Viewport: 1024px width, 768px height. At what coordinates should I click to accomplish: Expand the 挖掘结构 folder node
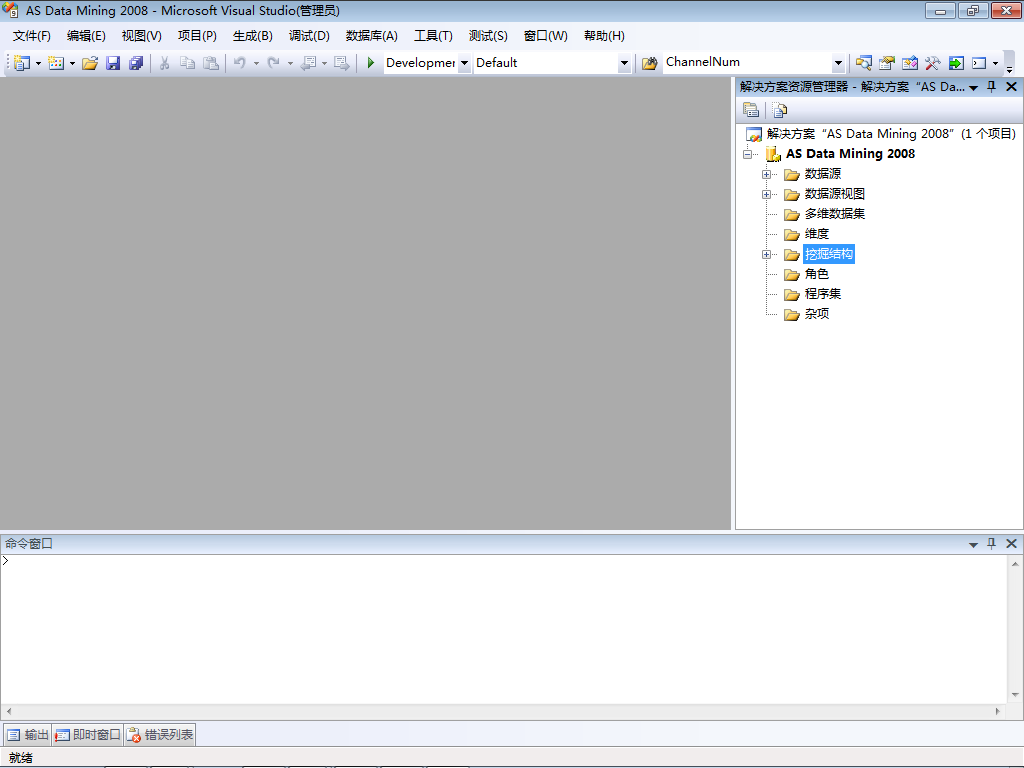pyautogui.click(x=767, y=255)
